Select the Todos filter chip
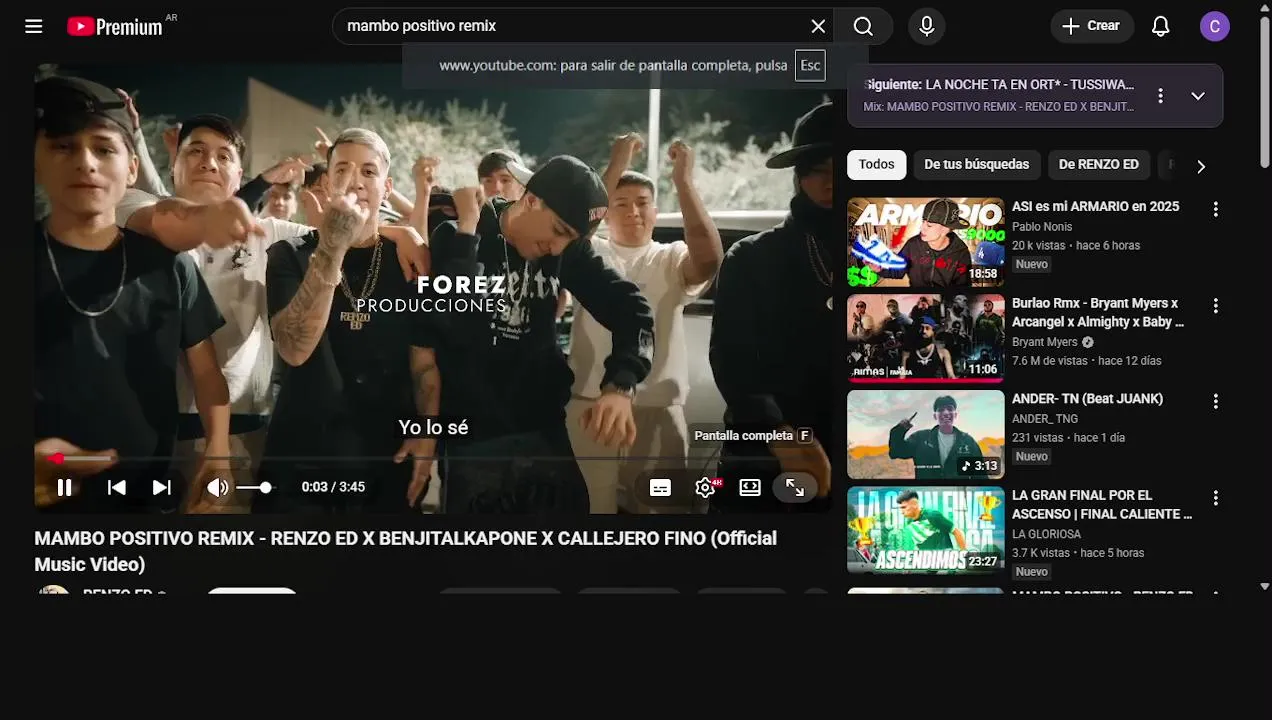1272x720 pixels. click(877, 165)
